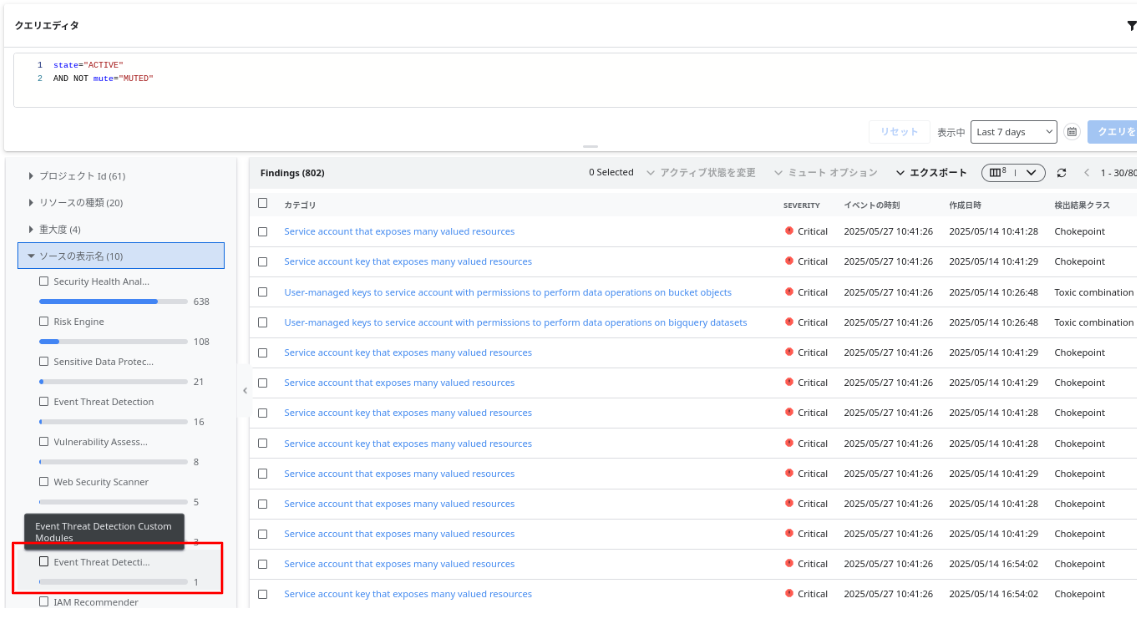Check the Security Health Analytics filter
Screen dimensions: 1137x618
pyautogui.click(x=44, y=281)
